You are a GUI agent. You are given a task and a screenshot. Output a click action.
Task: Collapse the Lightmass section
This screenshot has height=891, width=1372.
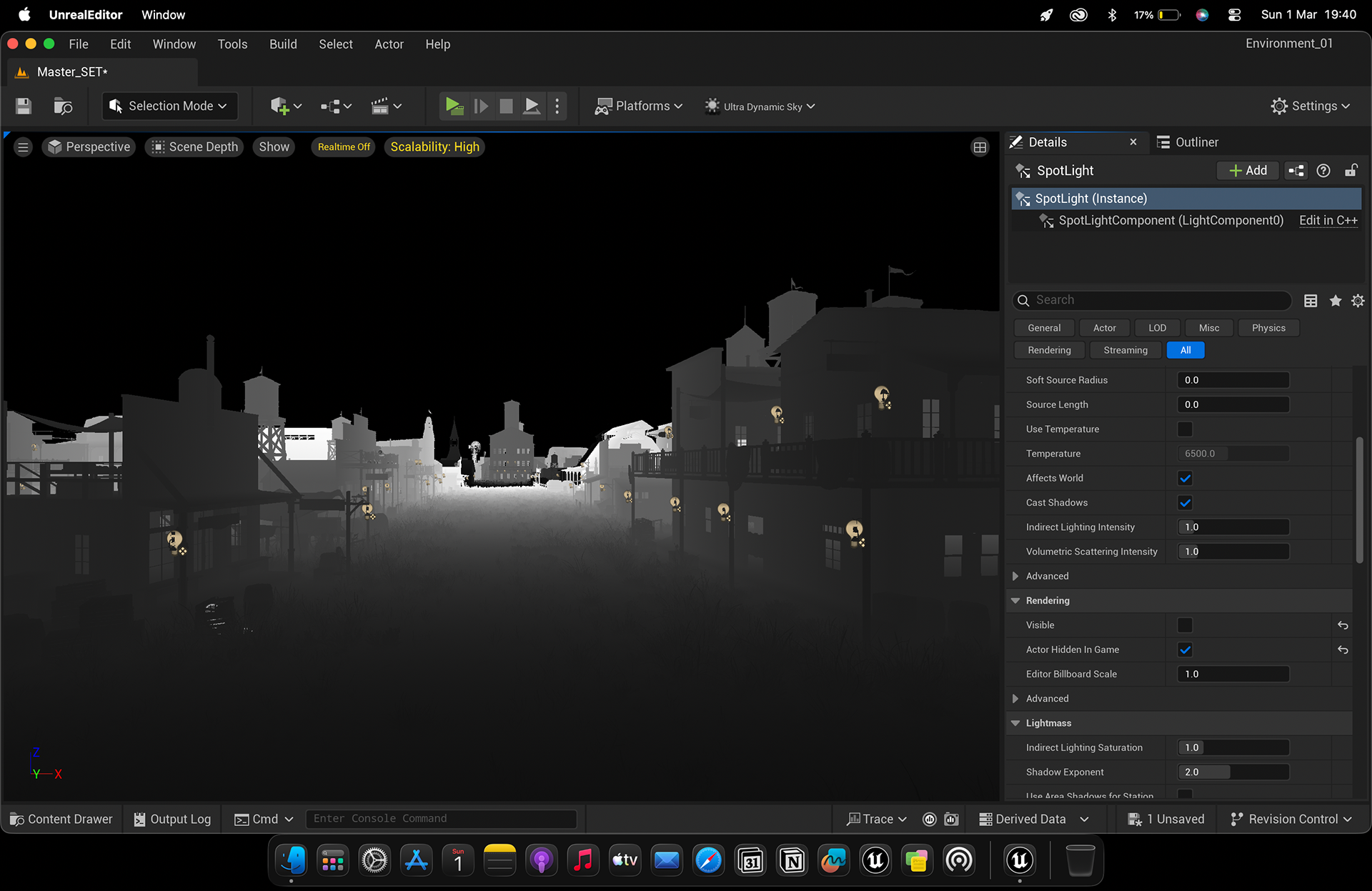point(1015,723)
